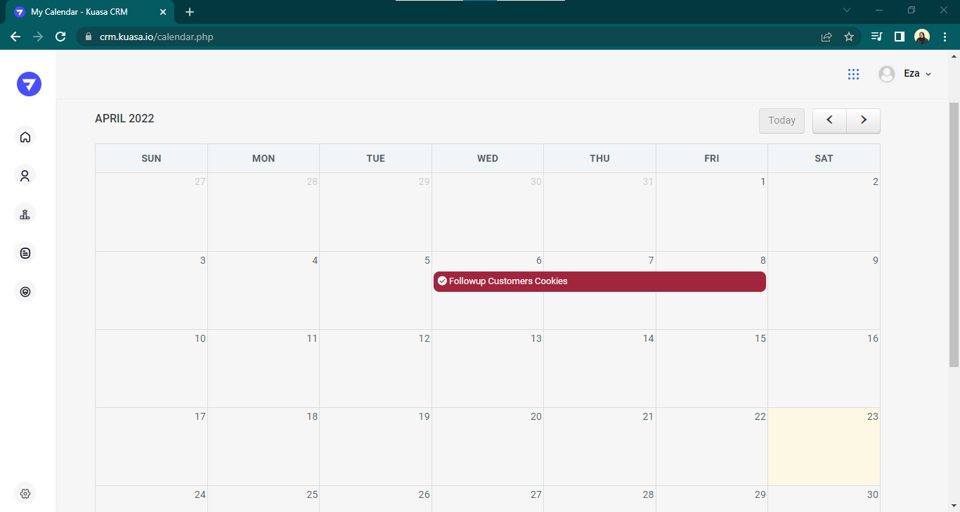Reload the calendar page
The height and width of the screenshot is (512, 960).
coord(60,37)
